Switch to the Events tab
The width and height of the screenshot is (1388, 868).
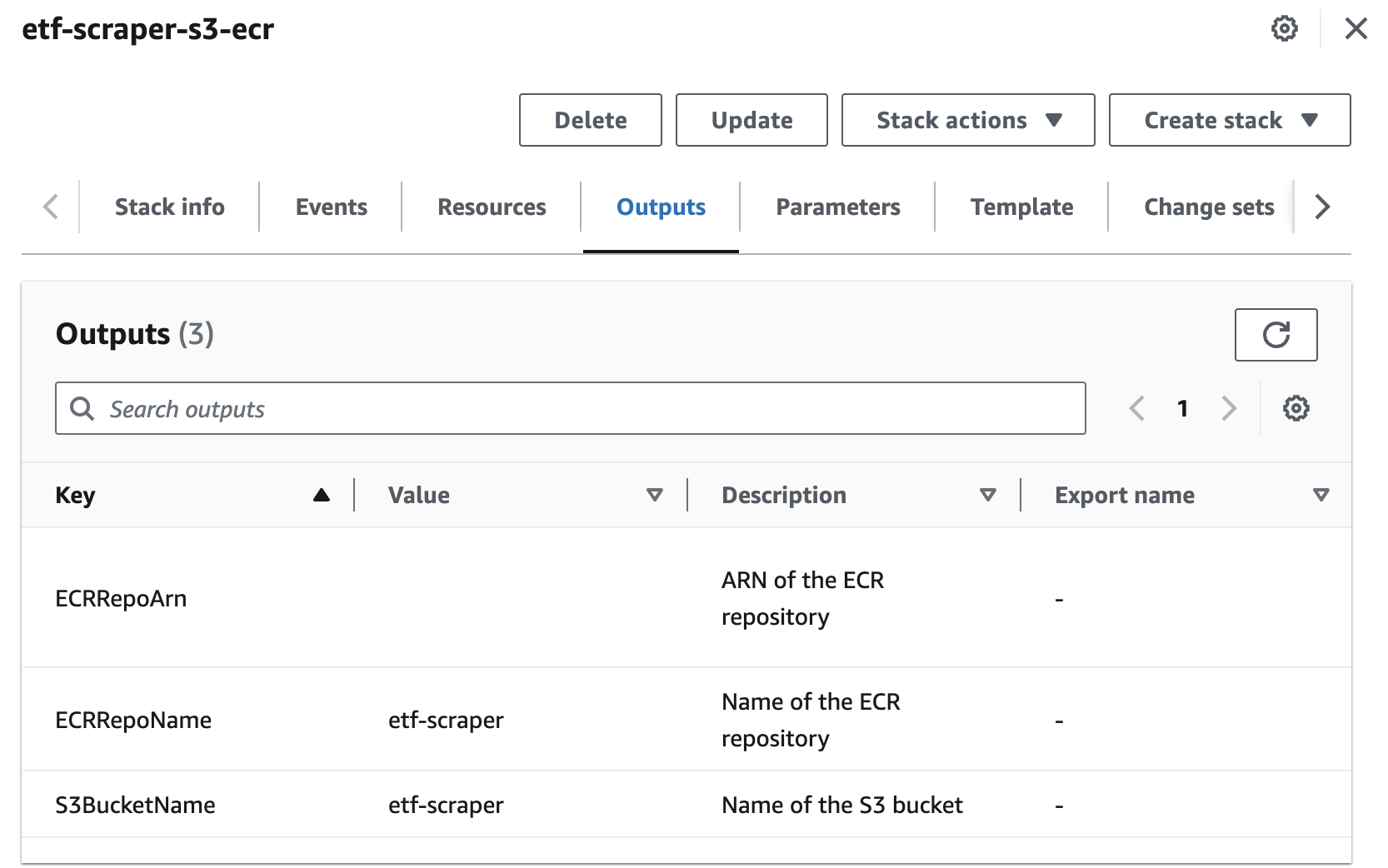coord(332,207)
